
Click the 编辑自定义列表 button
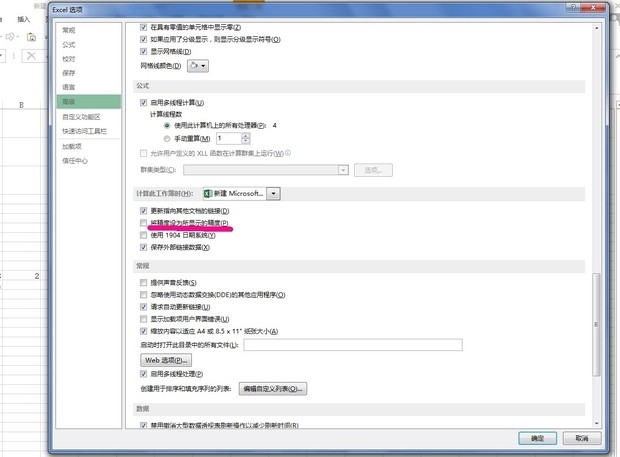pos(273,389)
